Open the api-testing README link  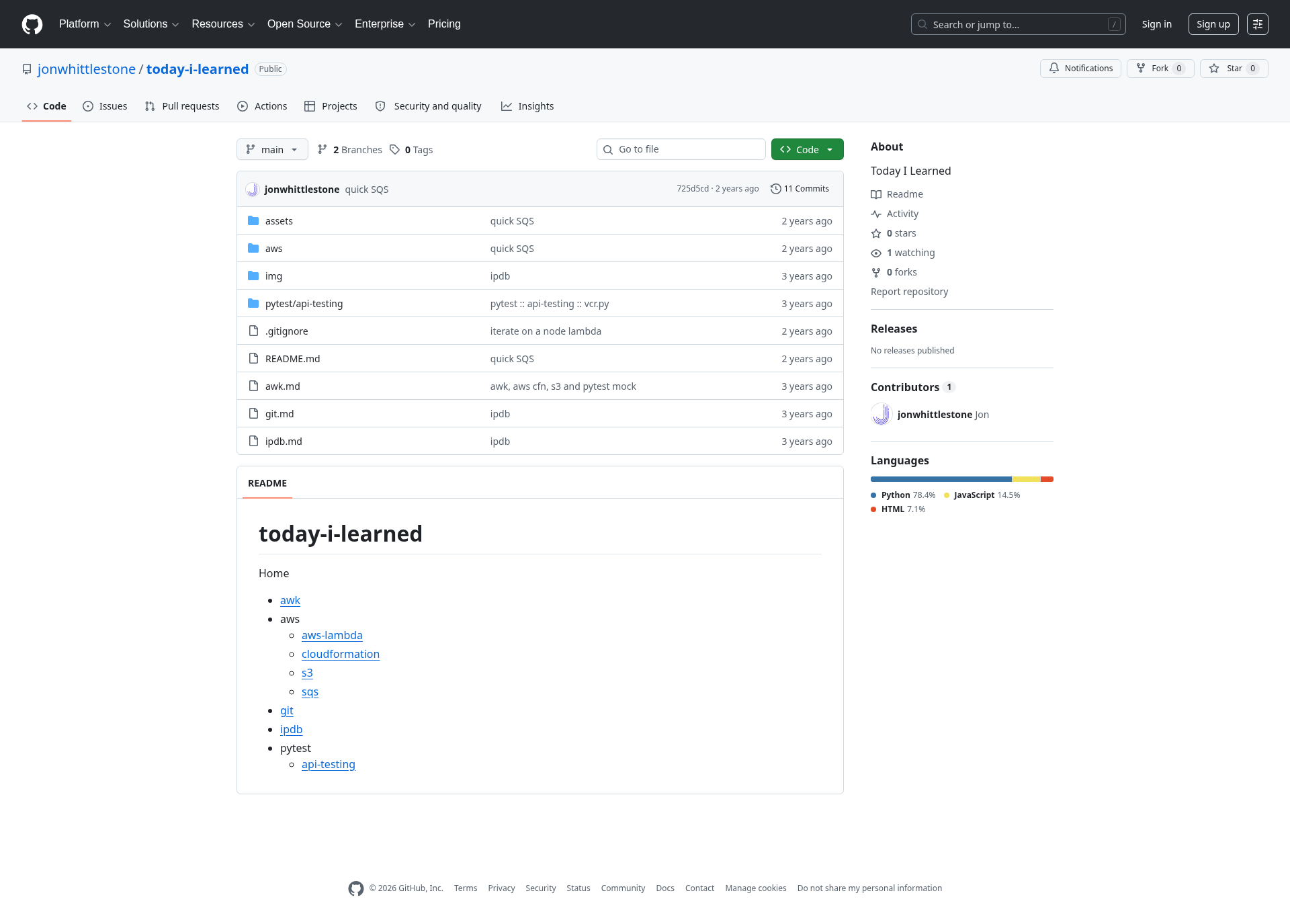pyautogui.click(x=329, y=764)
